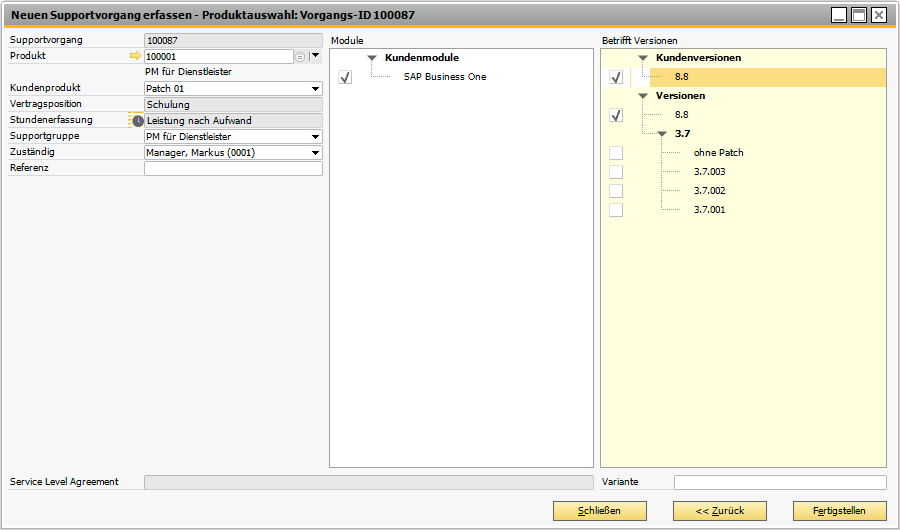Screen dimensions: 900x530
Task: Enable the 'ohne Patch' checkbox
Action: click(616, 153)
